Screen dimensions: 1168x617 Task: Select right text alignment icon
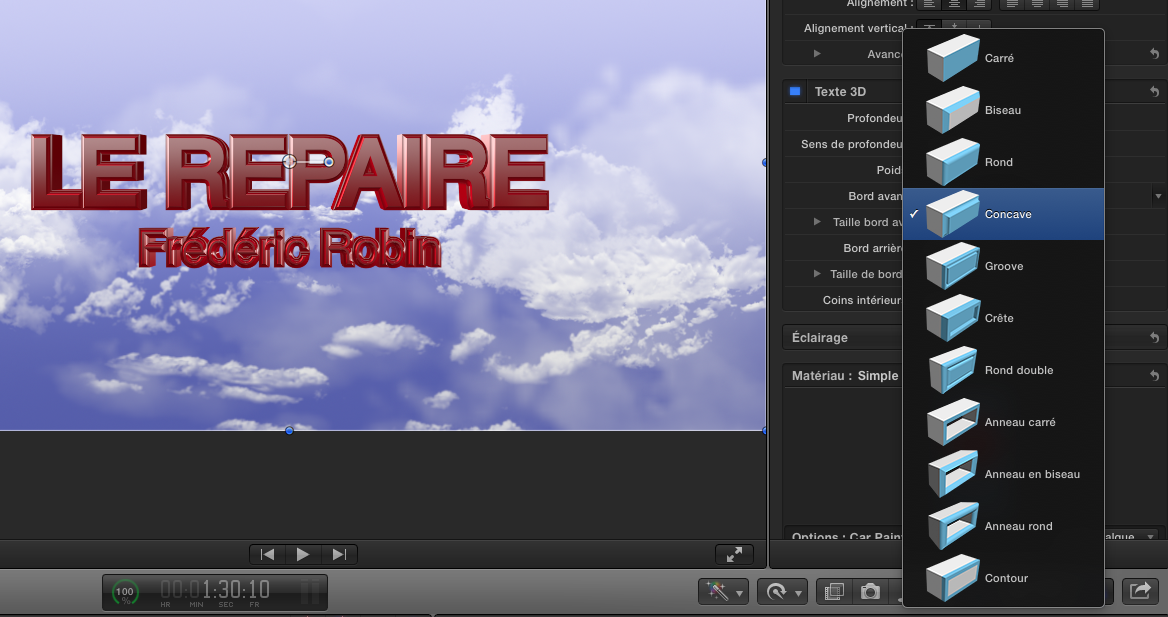(x=980, y=4)
